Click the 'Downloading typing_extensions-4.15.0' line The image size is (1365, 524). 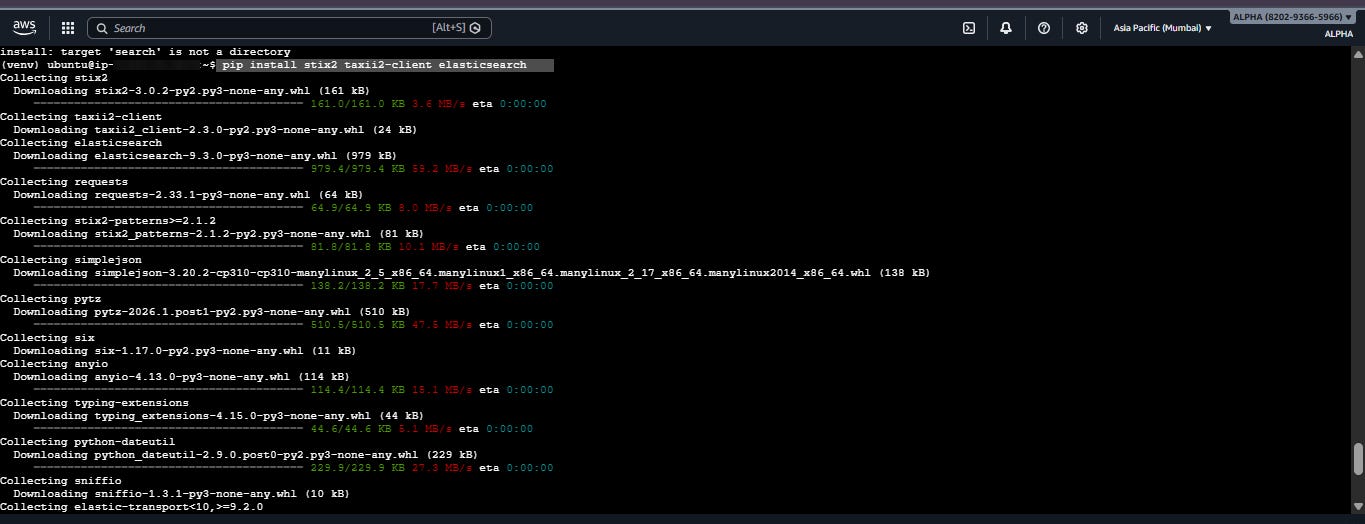pos(218,416)
